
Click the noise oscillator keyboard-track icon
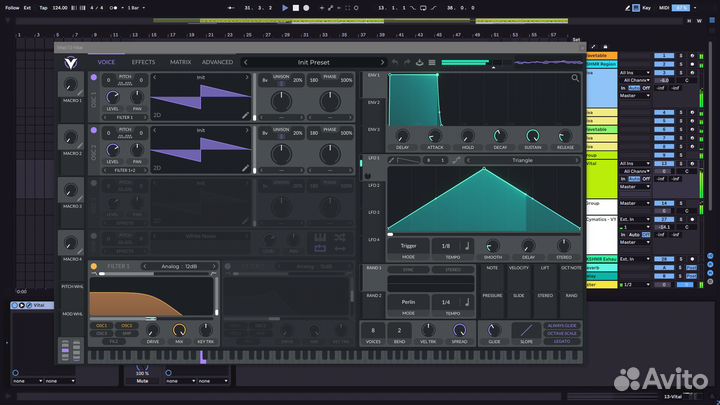coord(320,237)
